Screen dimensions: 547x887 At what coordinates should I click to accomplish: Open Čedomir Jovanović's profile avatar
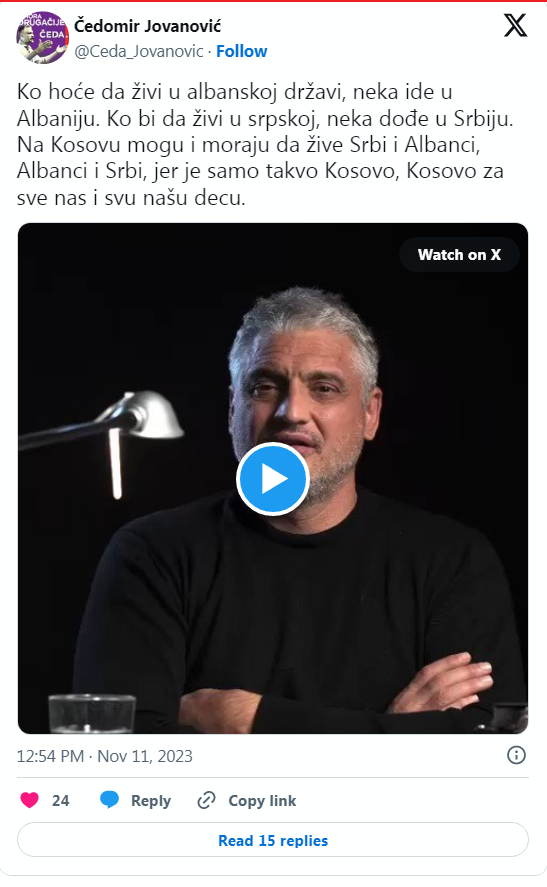tap(42, 37)
